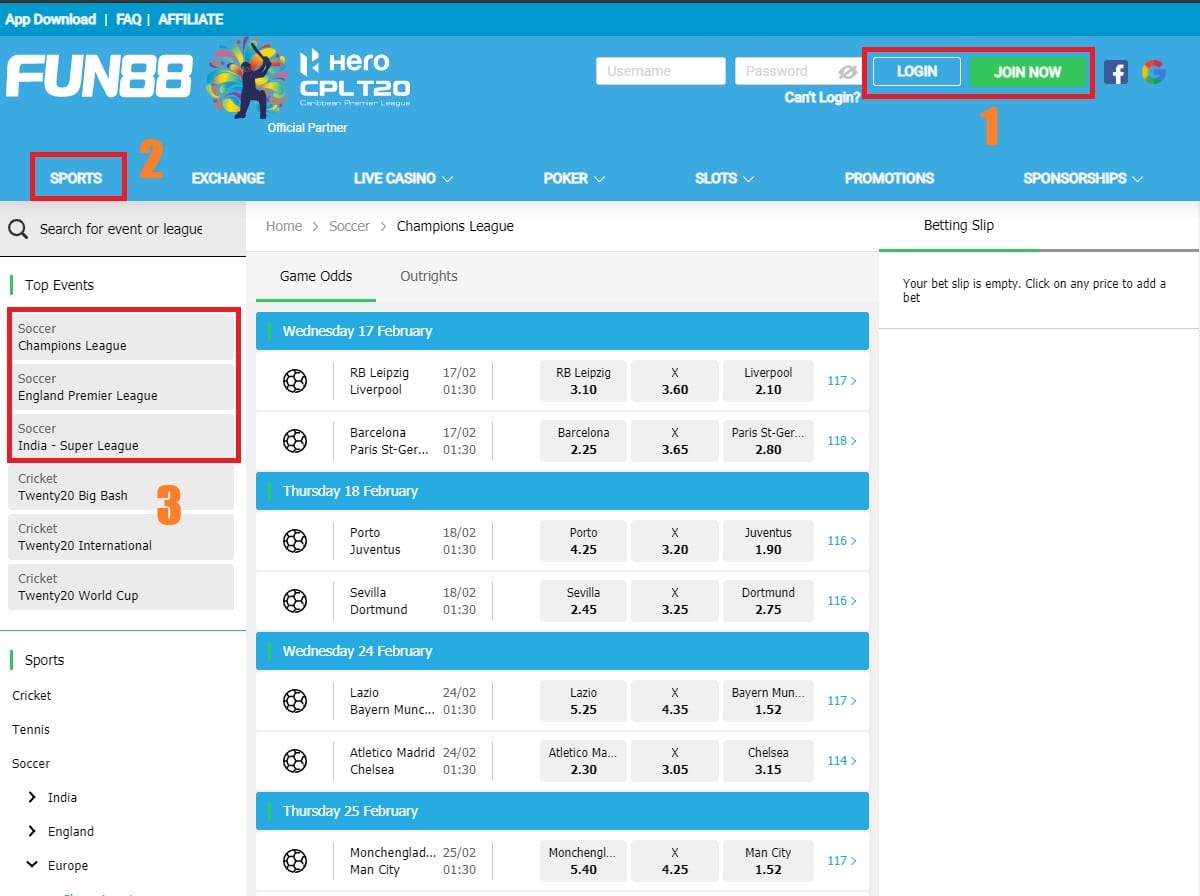Click soccer ball icon for Monchengladbach match
The image size is (1200, 896).
295,861
